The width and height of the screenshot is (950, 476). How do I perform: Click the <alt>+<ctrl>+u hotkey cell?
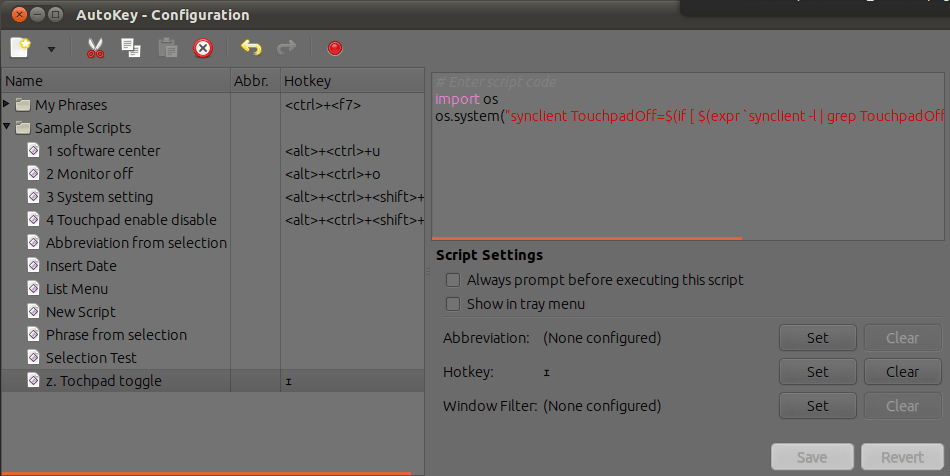[x=333, y=151]
